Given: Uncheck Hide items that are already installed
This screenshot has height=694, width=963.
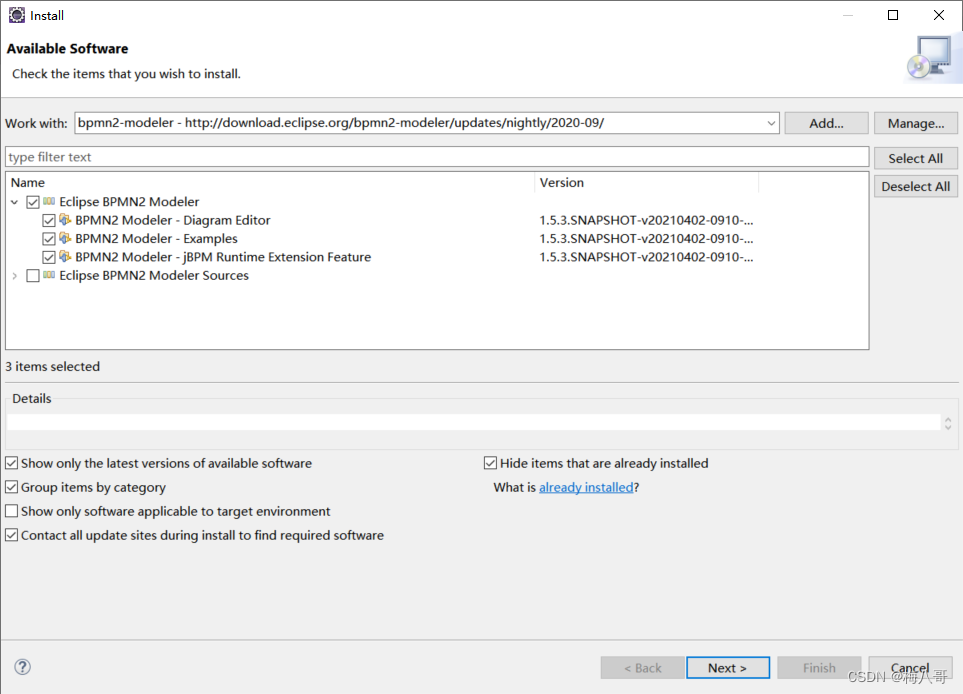Looking at the screenshot, I should coord(490,463).
